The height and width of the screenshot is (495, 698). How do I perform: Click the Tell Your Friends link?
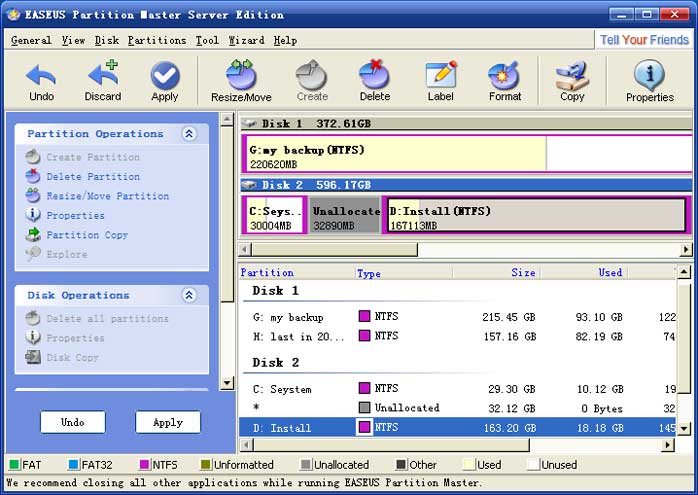644,40
